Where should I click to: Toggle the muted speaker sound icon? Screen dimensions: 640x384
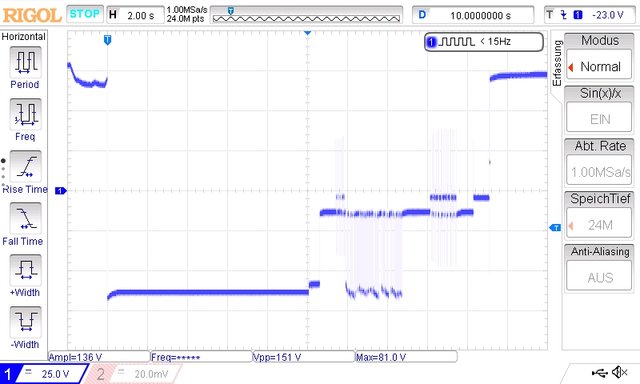click(x=620, y=372)
